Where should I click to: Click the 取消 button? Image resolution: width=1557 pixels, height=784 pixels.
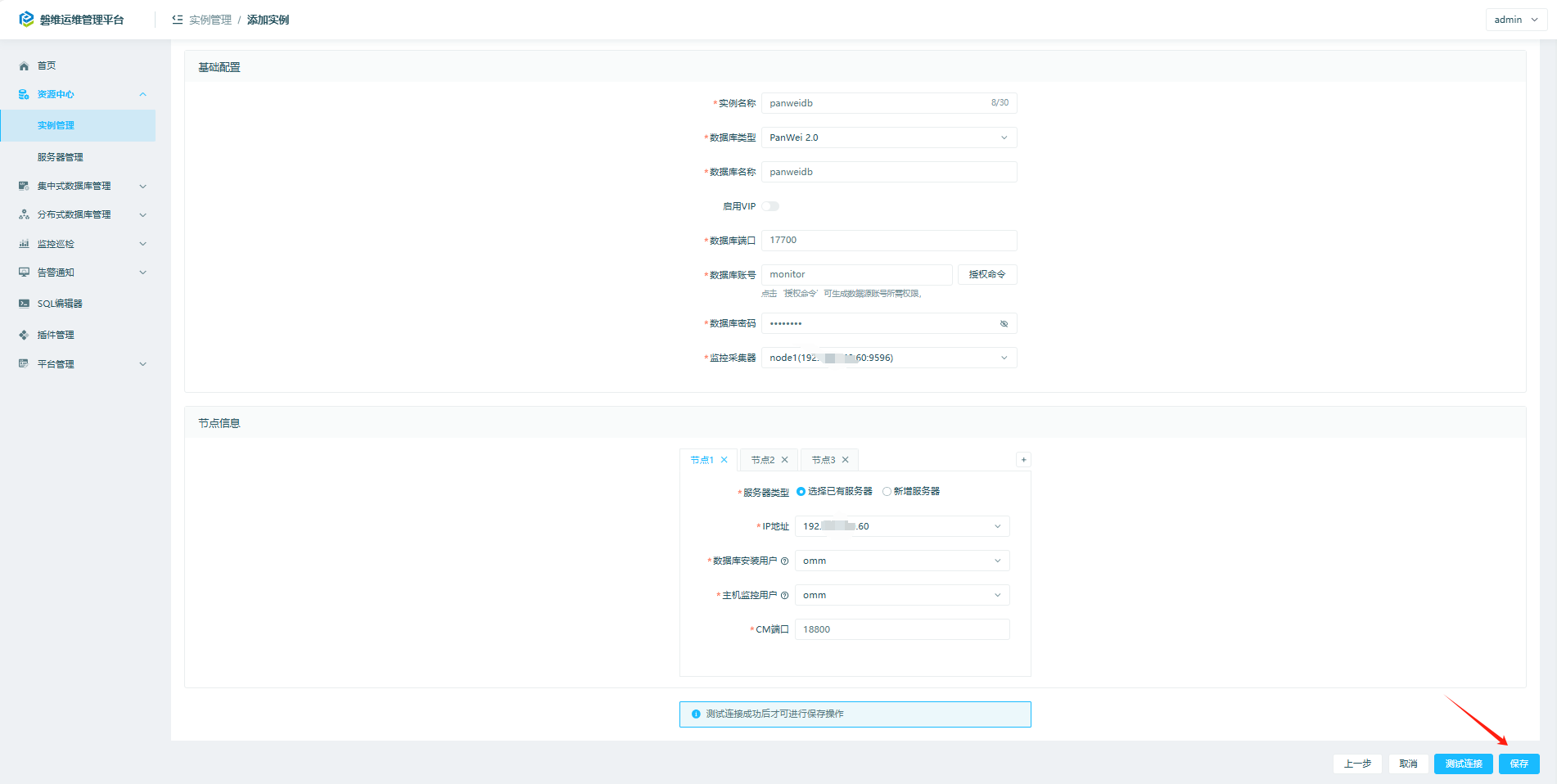[1408, 764]
